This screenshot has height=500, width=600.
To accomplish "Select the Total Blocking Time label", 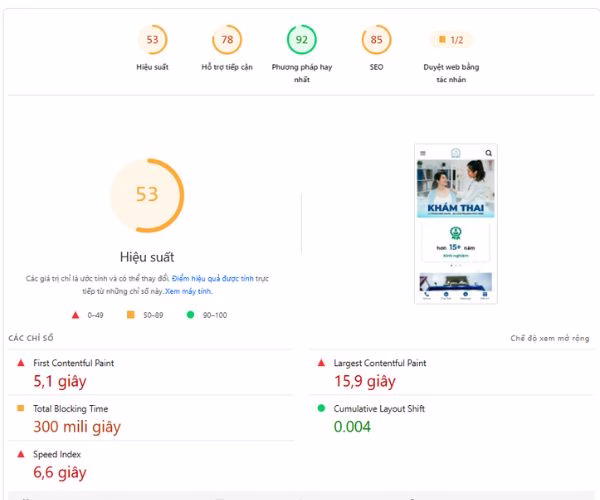I will [70, 409].
